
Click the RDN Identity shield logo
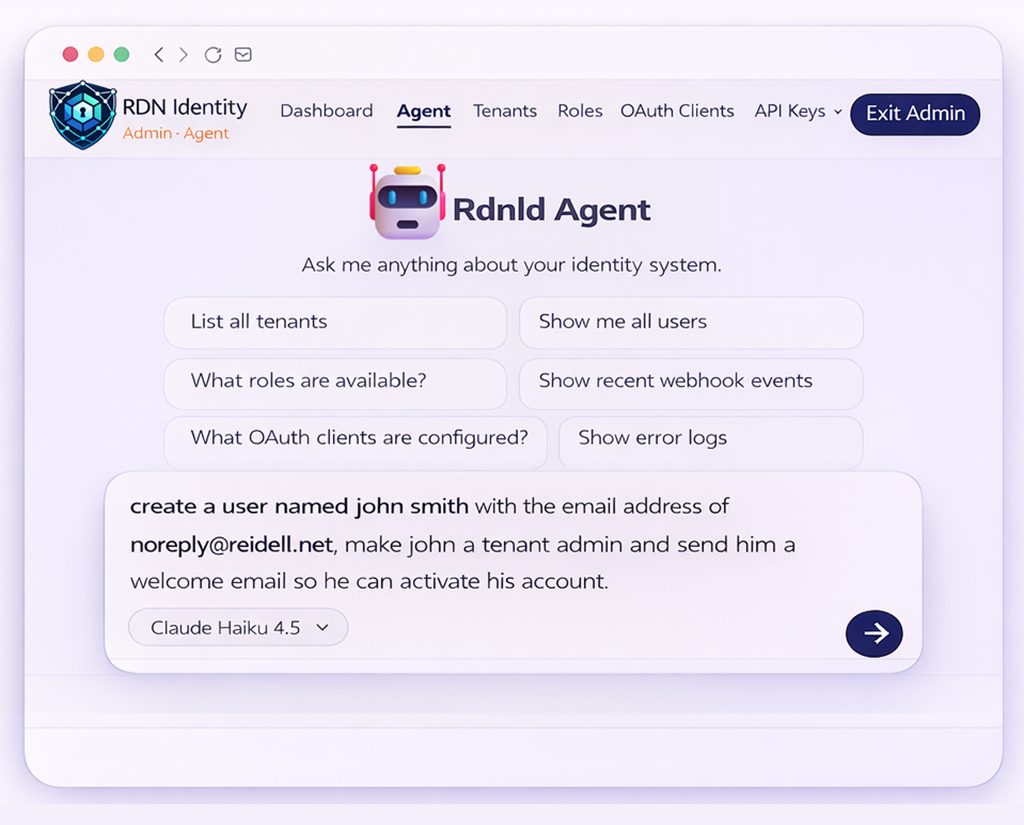83,113
